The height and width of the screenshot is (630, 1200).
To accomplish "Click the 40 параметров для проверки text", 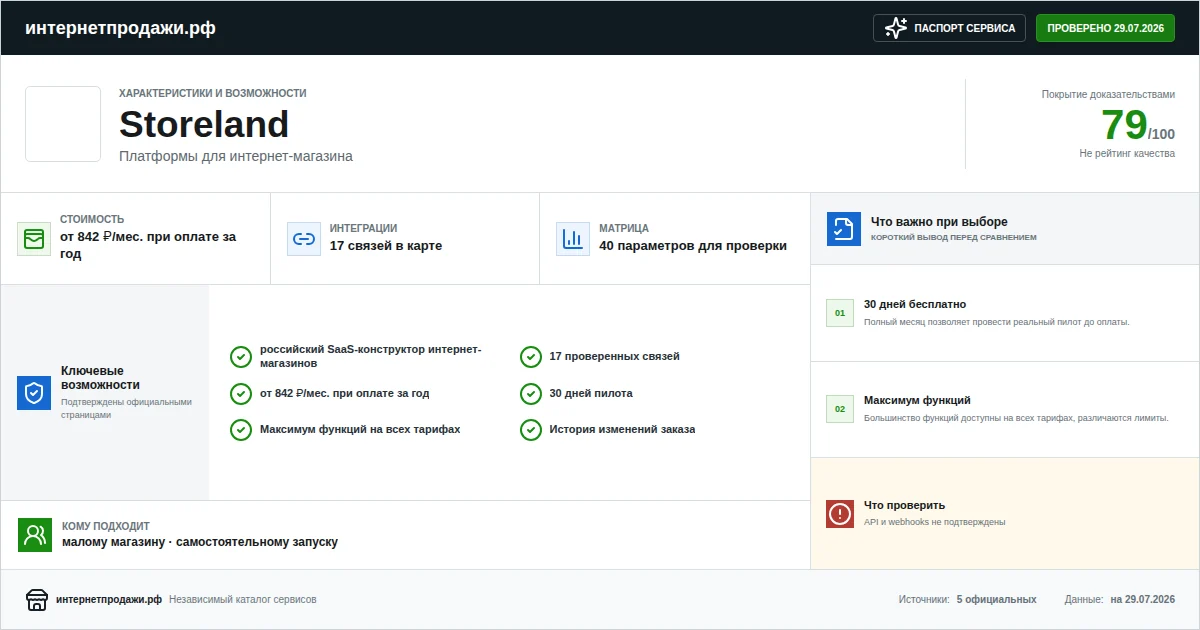I will coord(693,246).
